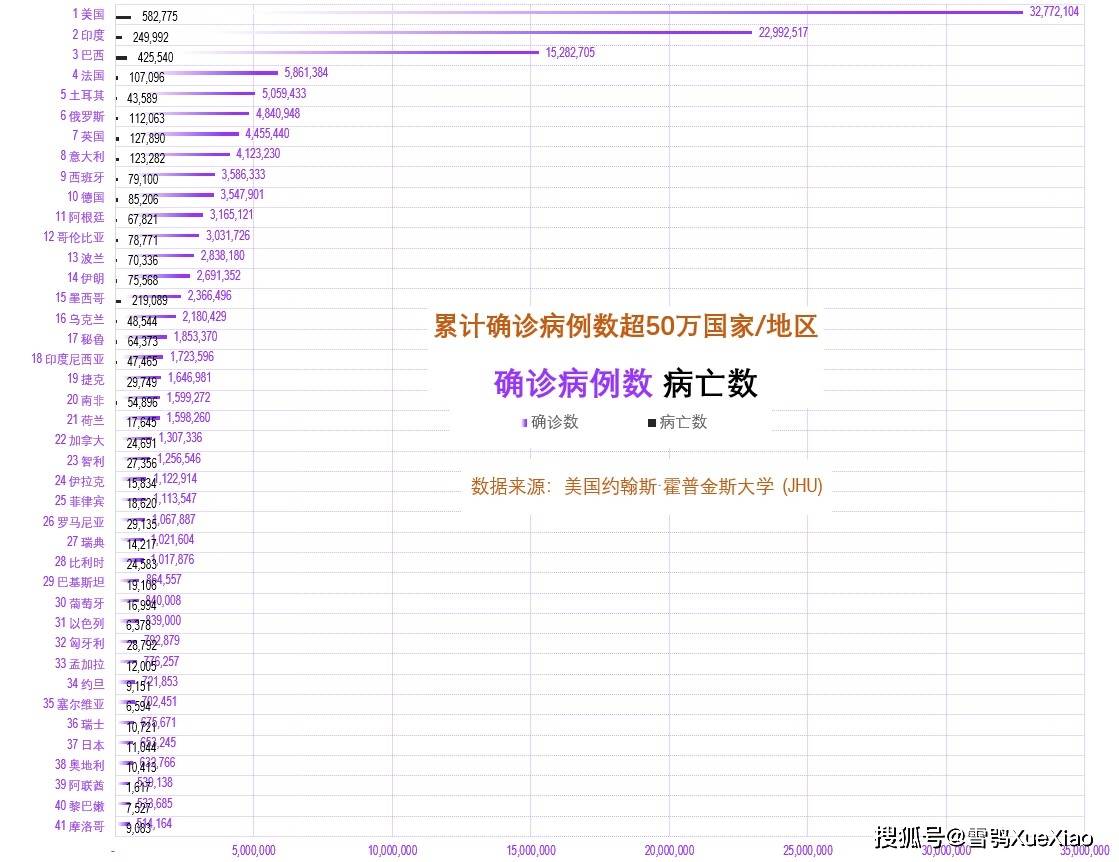The width and height of the screenshot is (1119, 862).
Task: Click the black heading 病亡数
Action: (710, 384)
